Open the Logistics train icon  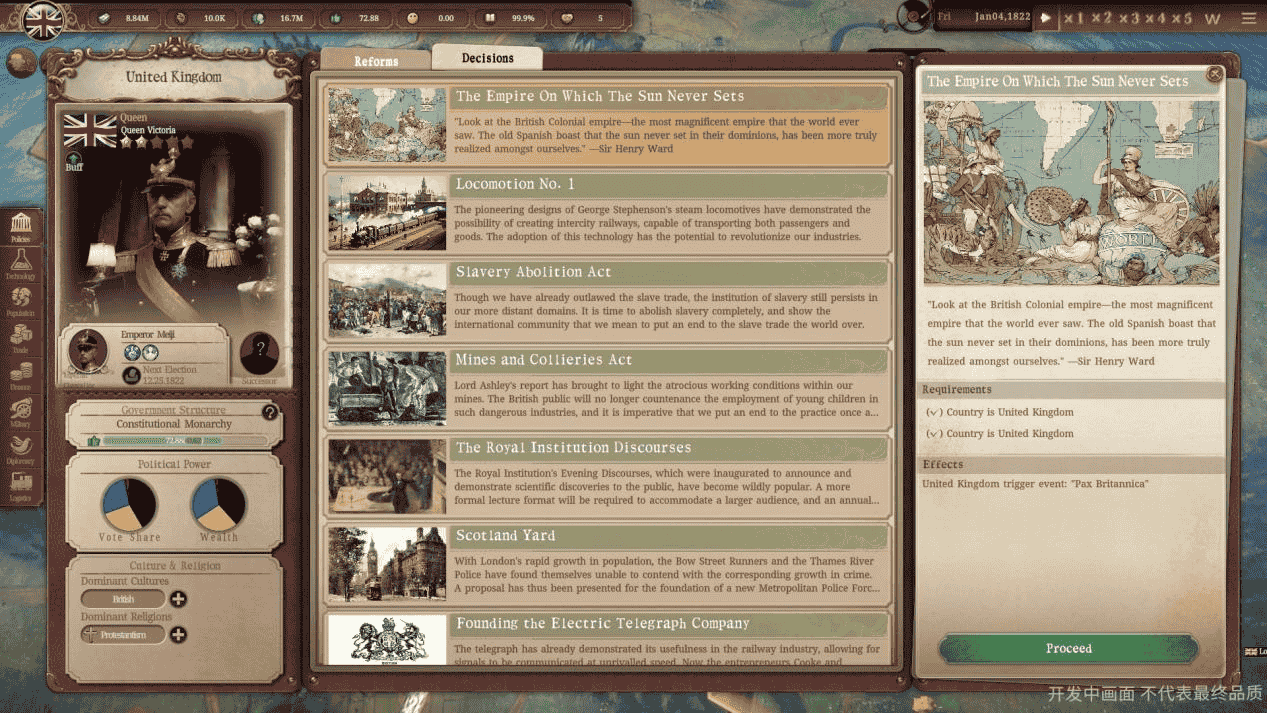[x=20, y=485]
